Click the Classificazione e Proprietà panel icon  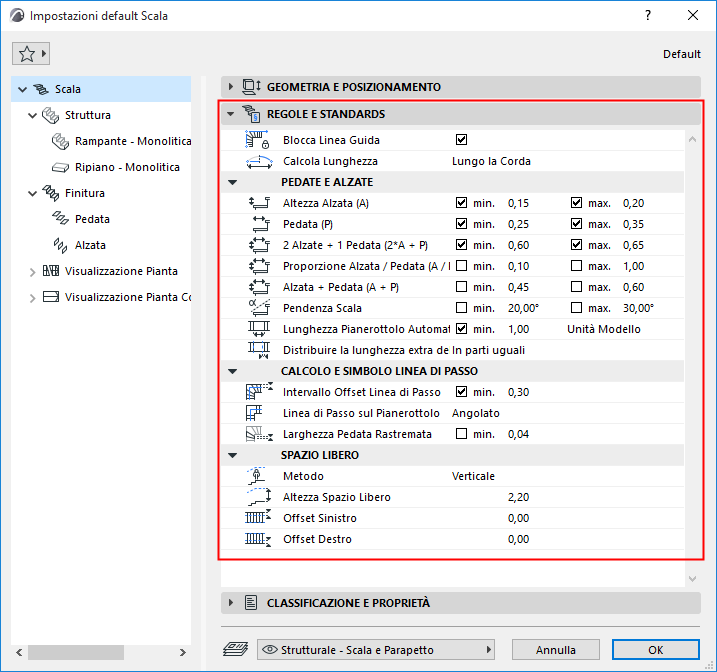pos(251,603)
